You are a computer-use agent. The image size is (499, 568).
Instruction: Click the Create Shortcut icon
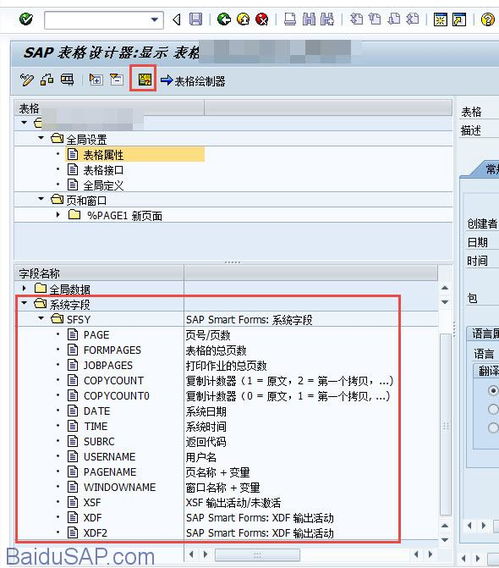(x=460, y=19)
